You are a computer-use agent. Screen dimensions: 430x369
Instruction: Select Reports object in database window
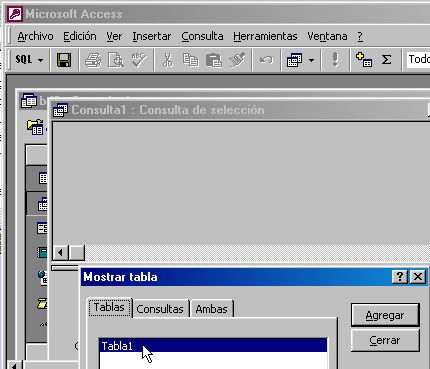[x=42, y=252]
